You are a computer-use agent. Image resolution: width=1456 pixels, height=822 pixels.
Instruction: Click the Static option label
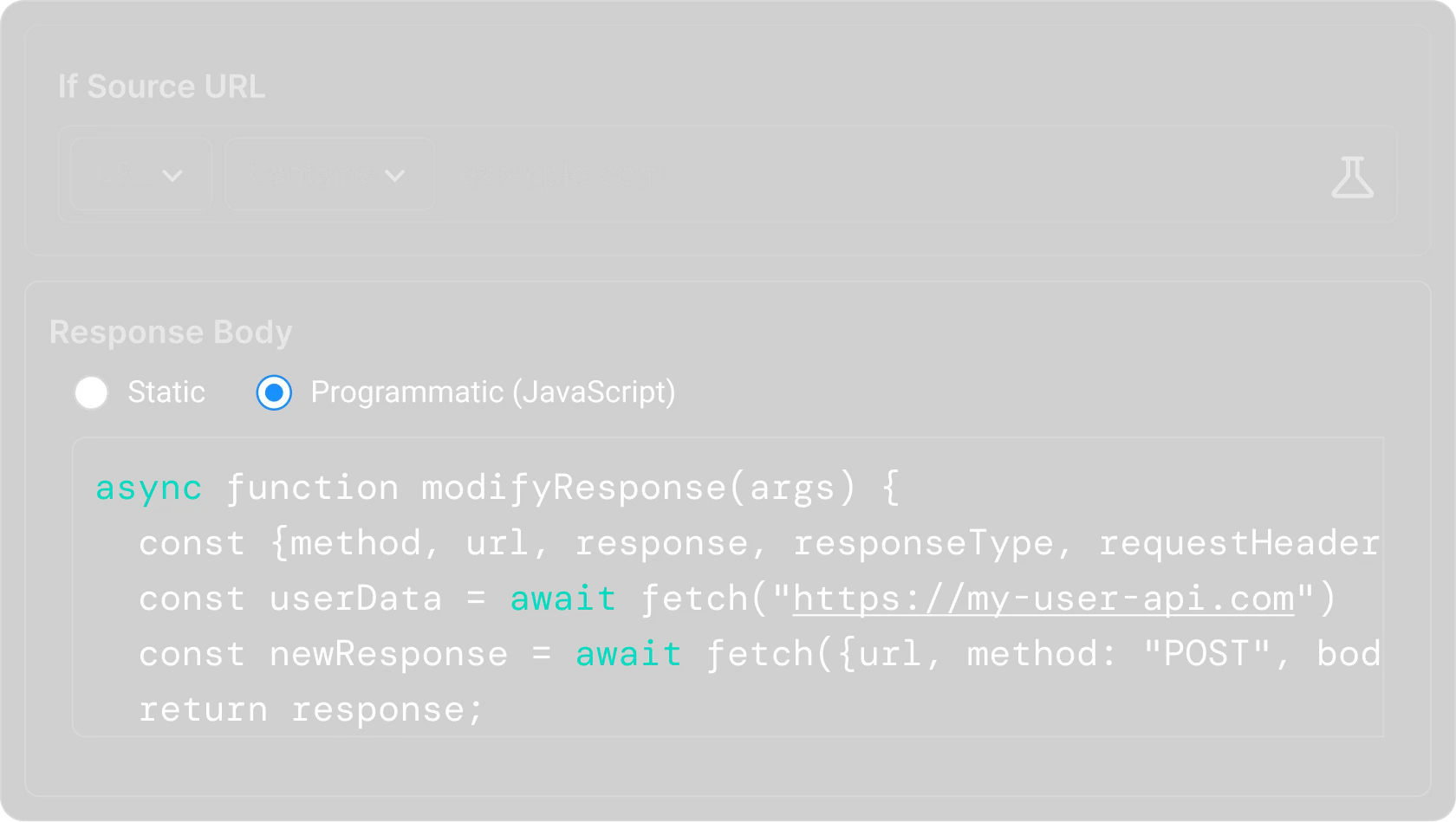[166, 392]
